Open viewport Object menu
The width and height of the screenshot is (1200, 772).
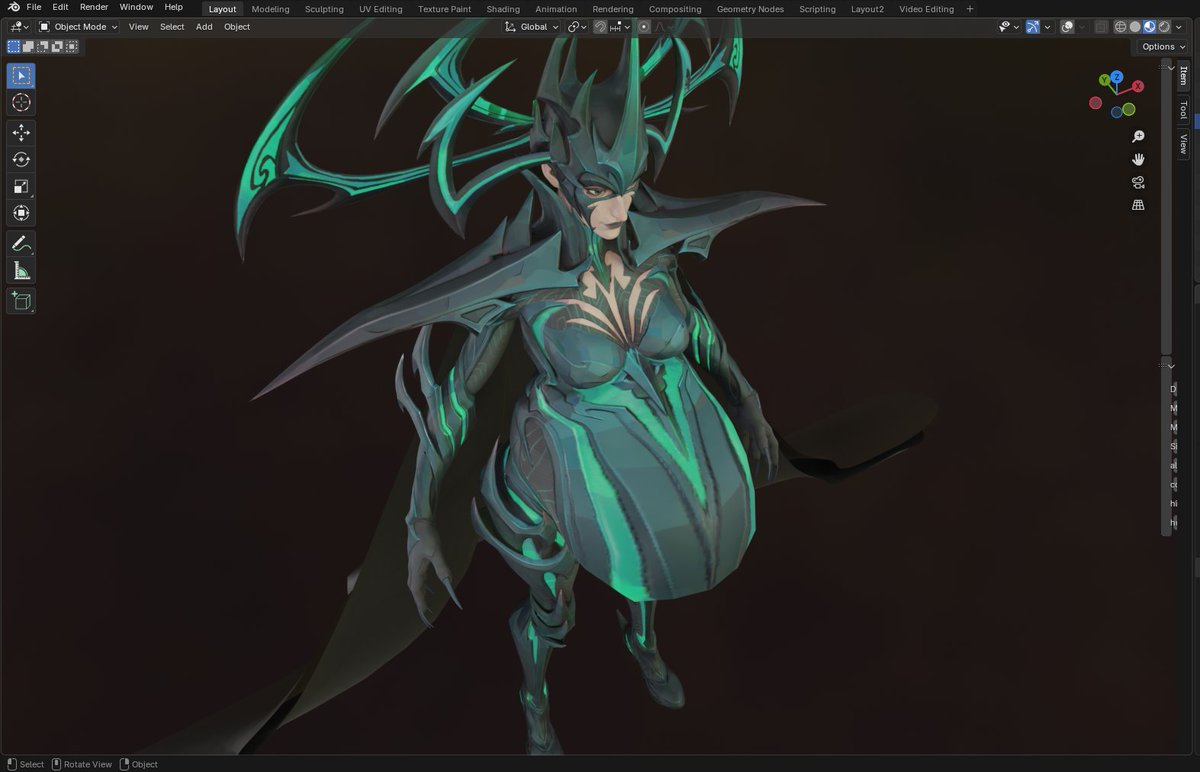tap(237, 27)
